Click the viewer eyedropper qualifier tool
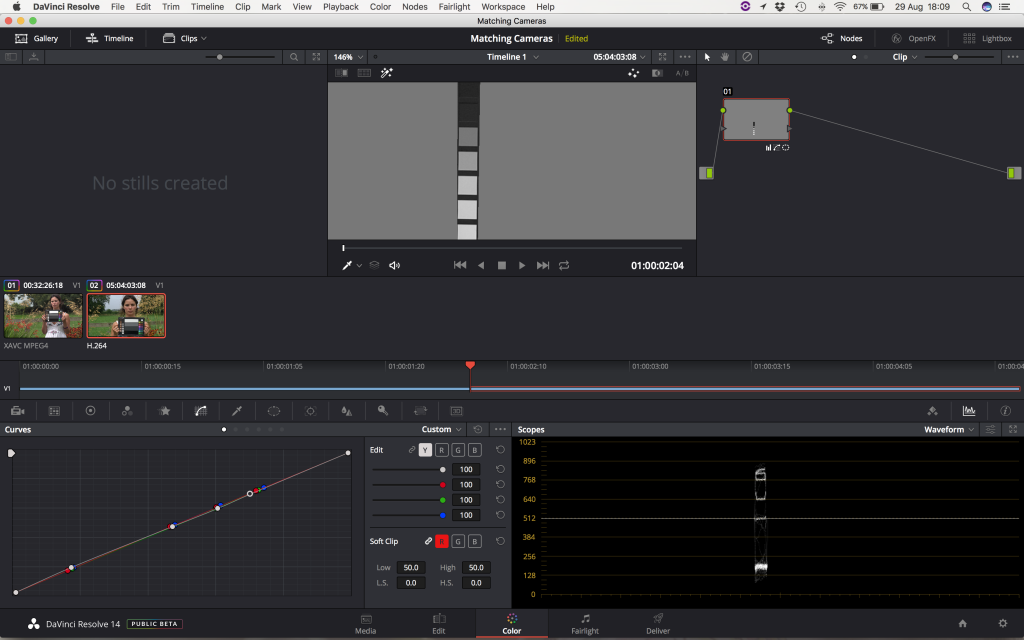 [x=347, y=265]
